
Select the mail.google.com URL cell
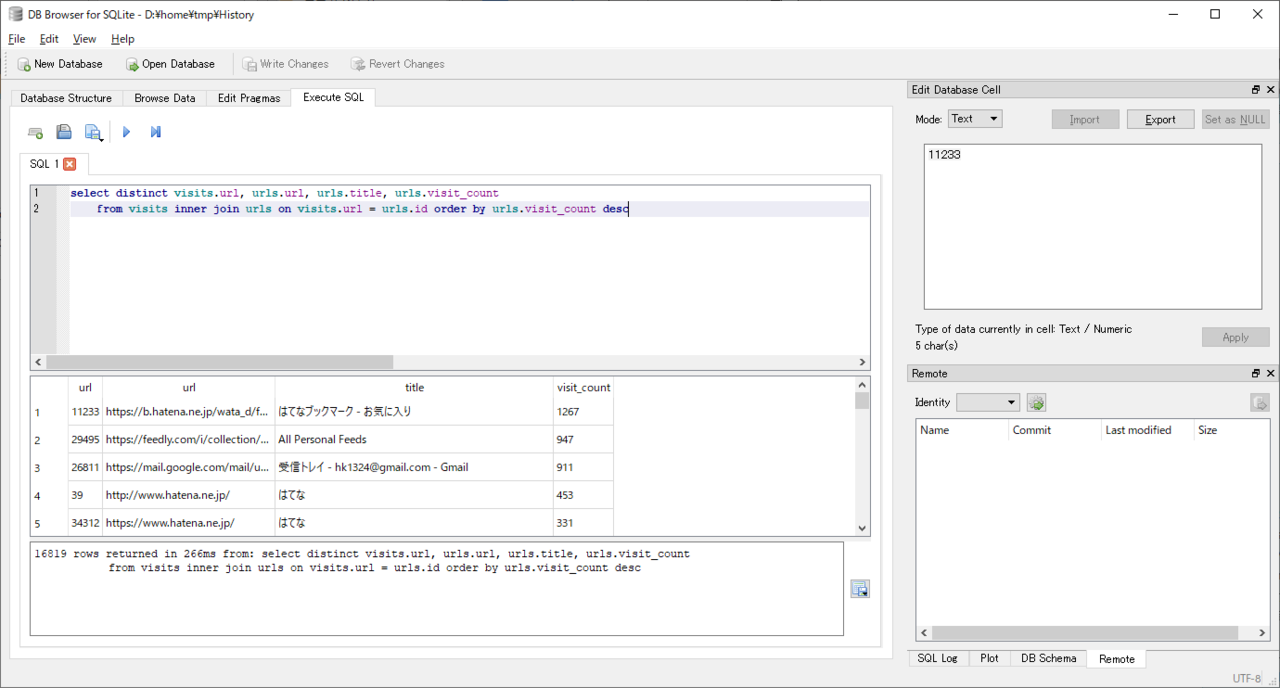click(188, 468)
